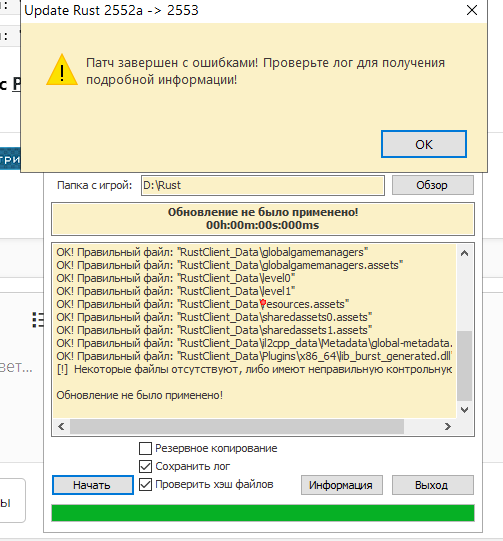The image size is (503, 541).
Task: Click the log line for sharedassets0.assets
Action: [x=214, y=317]
